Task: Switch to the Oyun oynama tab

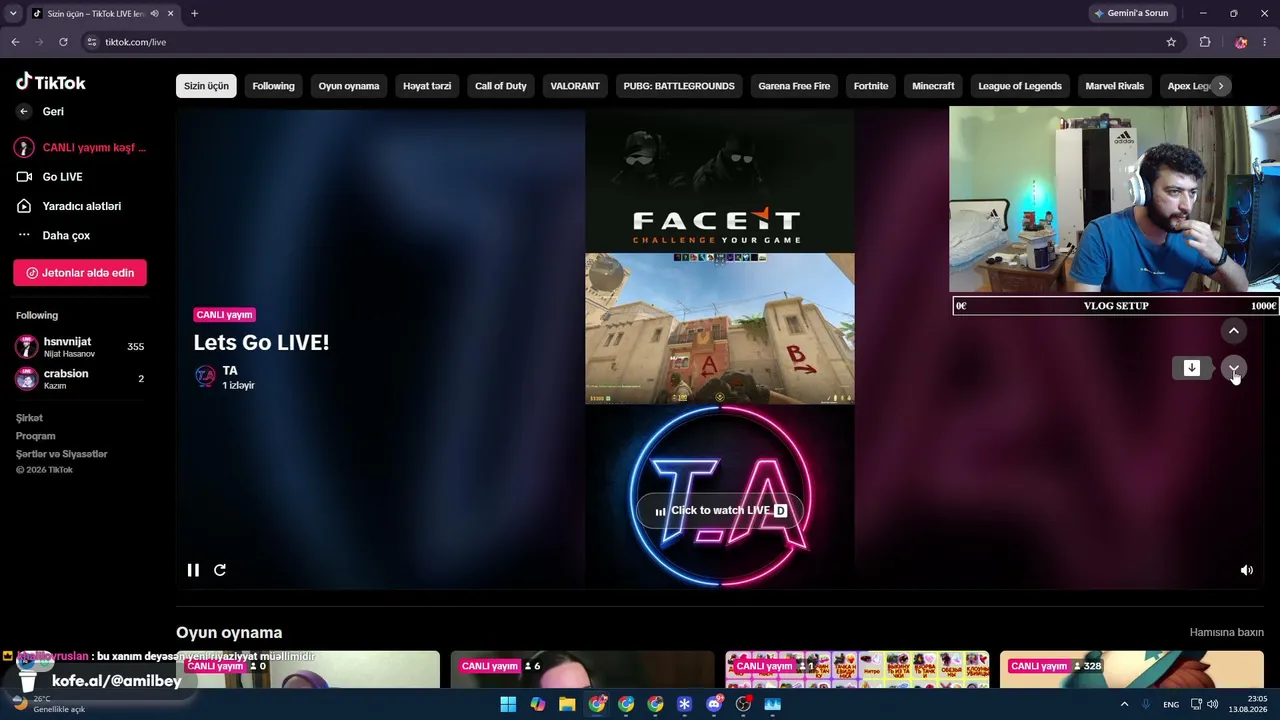Action: 349,86
